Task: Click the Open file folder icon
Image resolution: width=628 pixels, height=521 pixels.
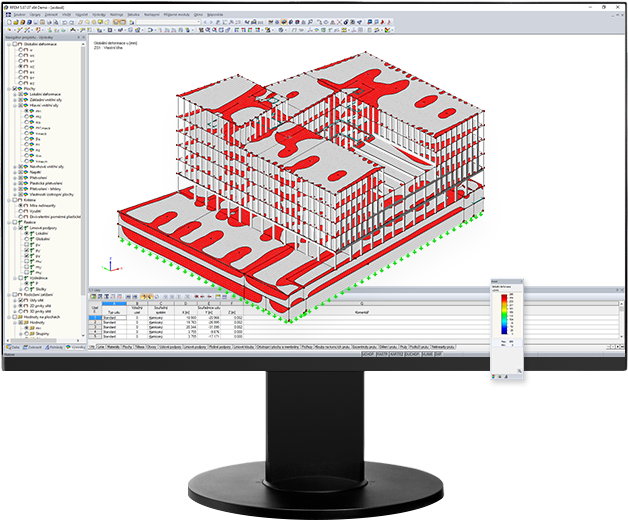Action: 16,22
